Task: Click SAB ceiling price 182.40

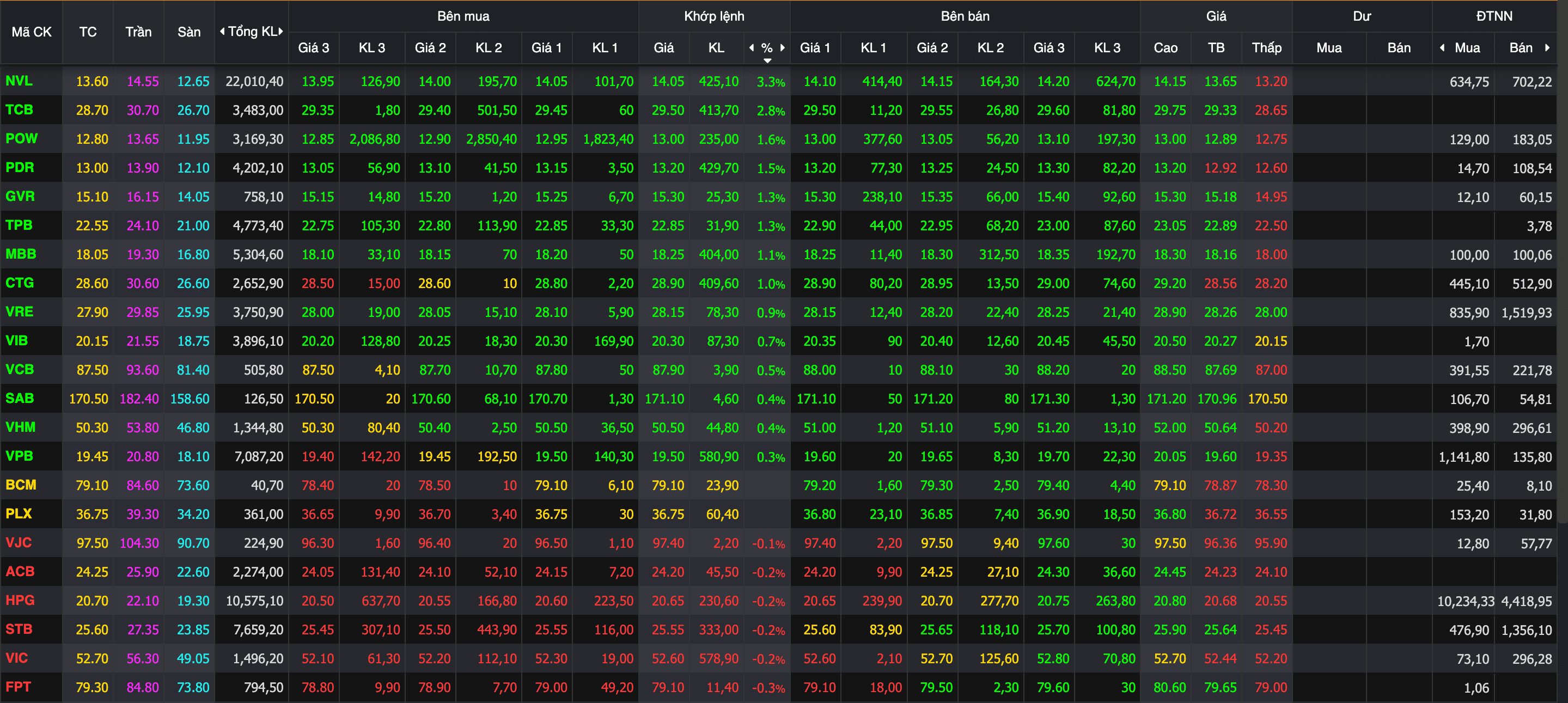Action: tap(139, 399)
